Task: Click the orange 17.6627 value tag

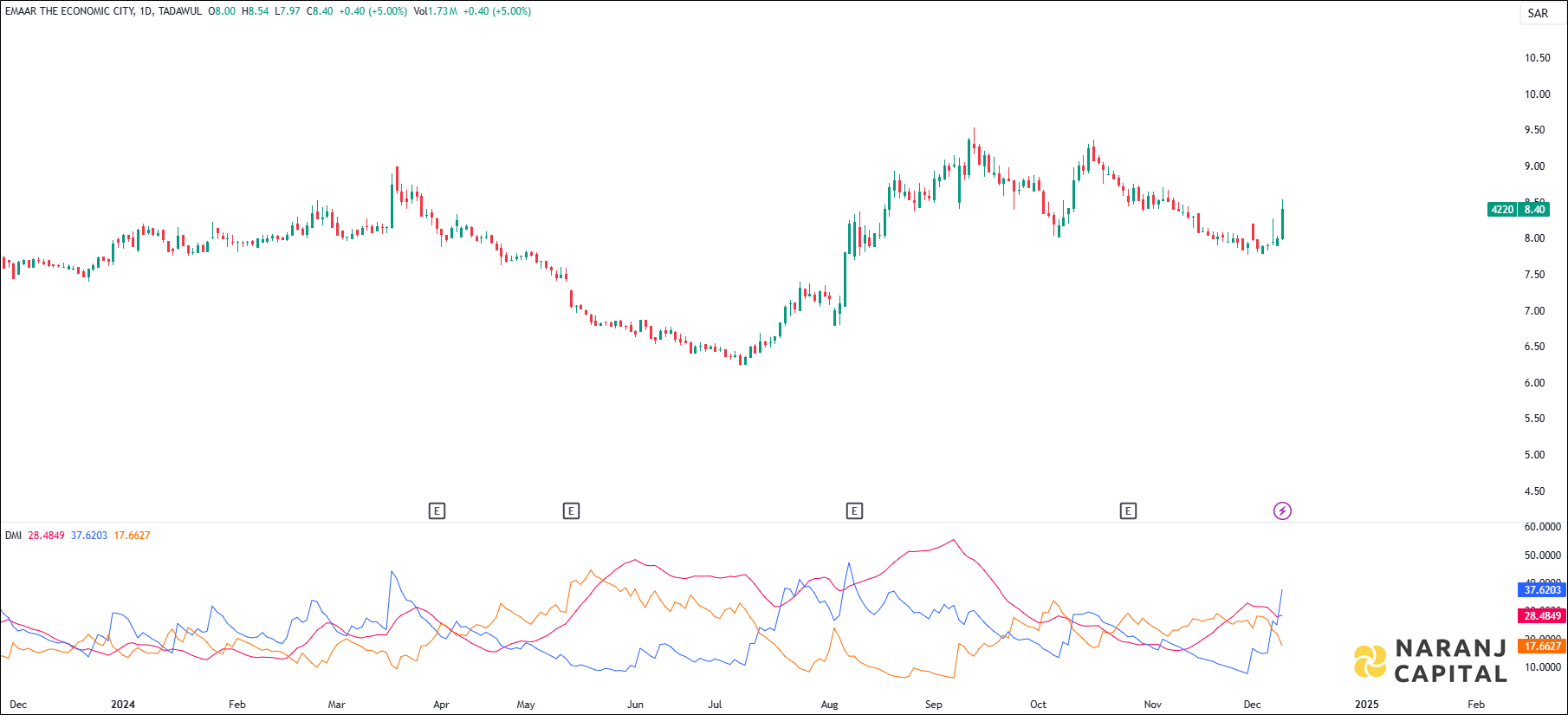Action: [1542, 647]
